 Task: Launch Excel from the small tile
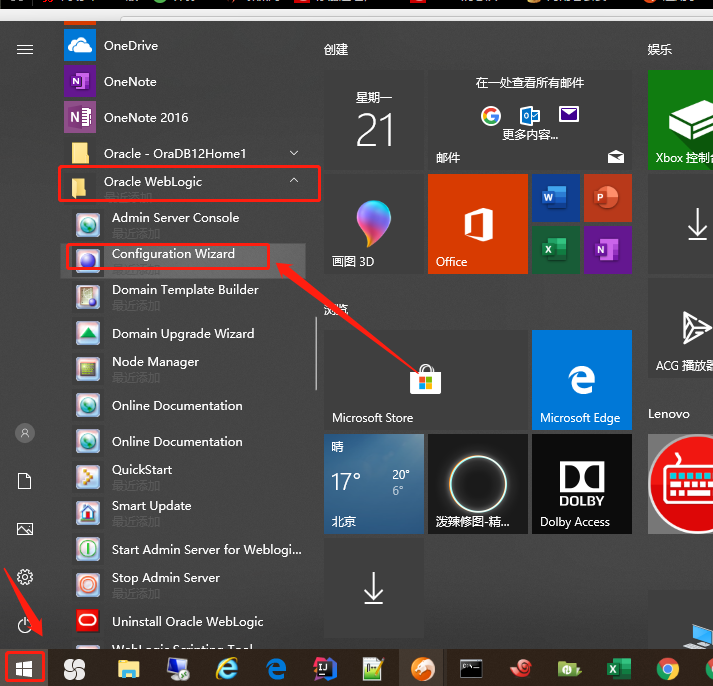(x=556, y=250)
